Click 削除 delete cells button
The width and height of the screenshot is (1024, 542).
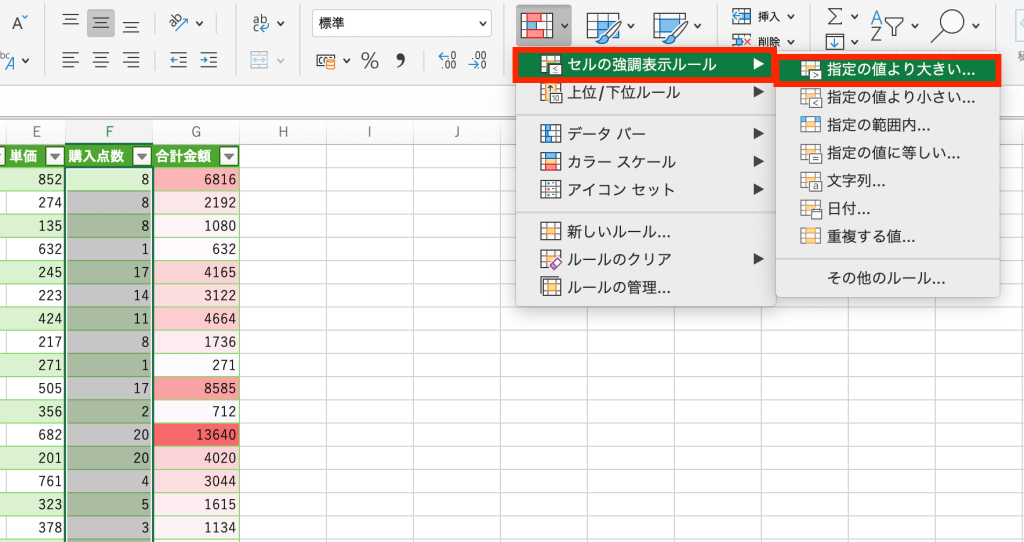tap(766, 41)
